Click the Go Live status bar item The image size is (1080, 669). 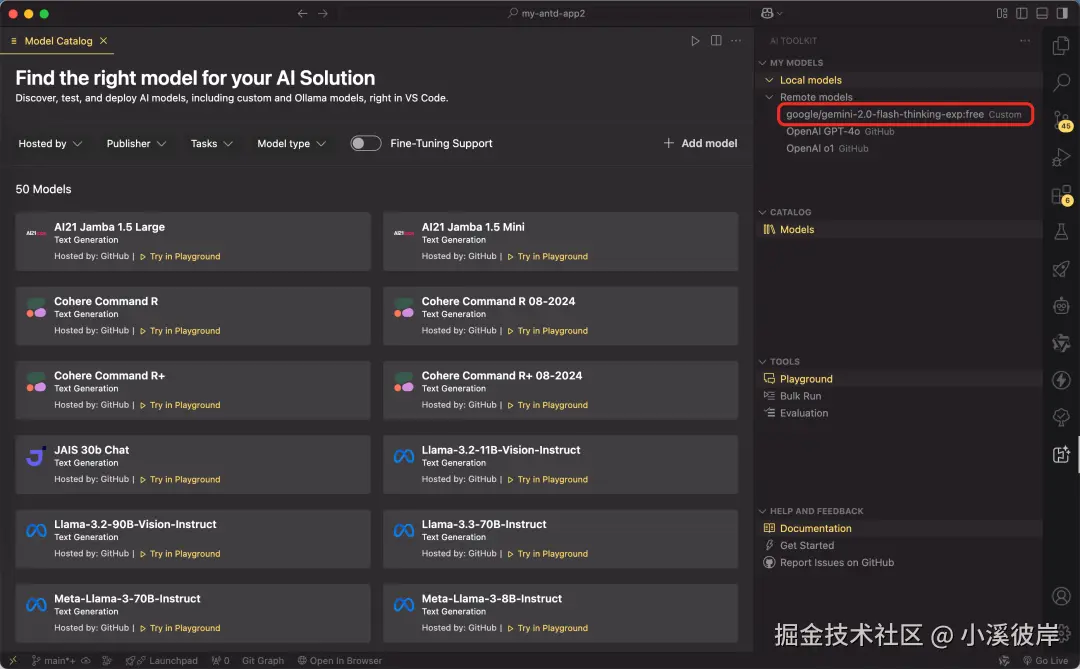coord(1046,661)
